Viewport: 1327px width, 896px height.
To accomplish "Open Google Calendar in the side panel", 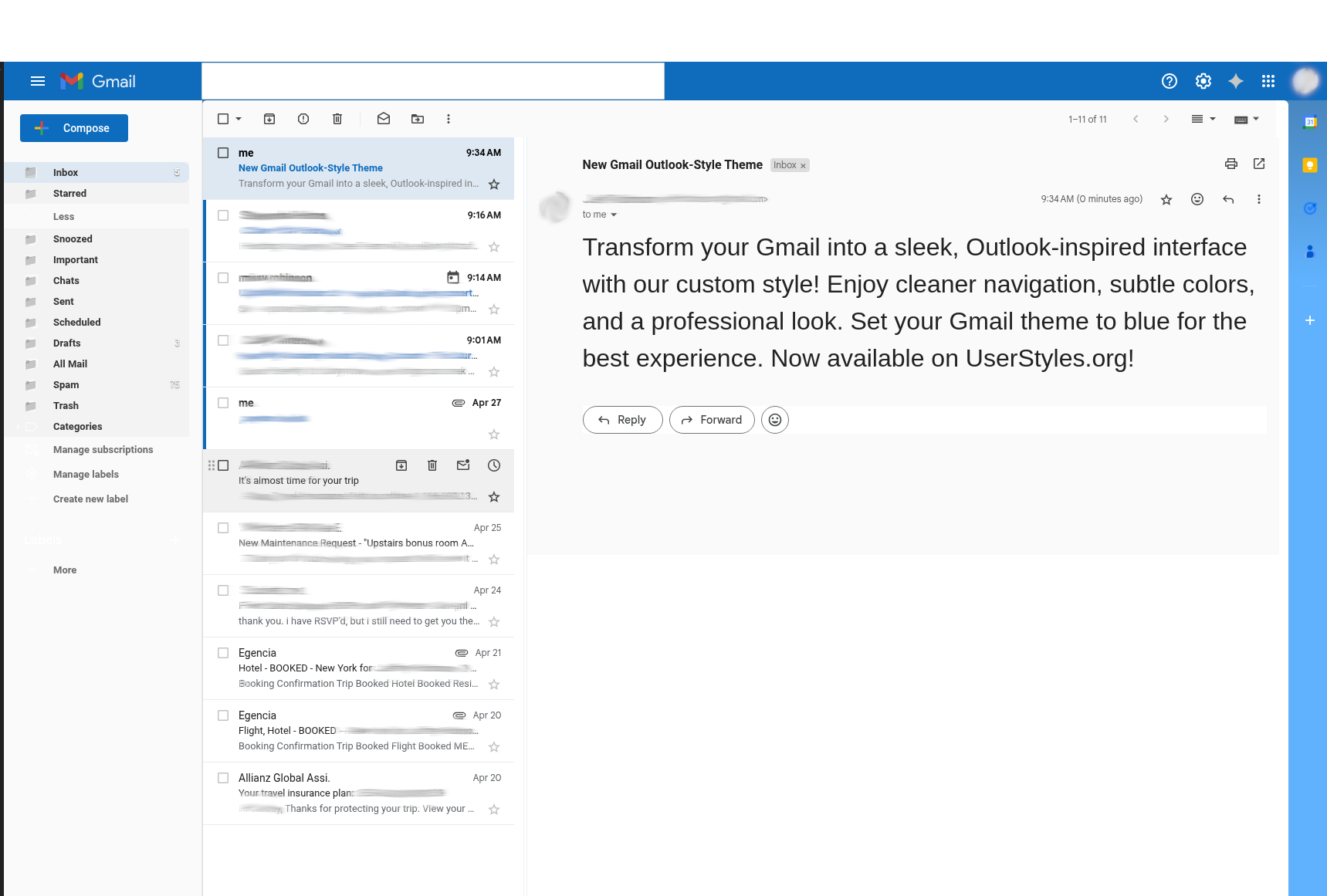I will [1309, 122].
